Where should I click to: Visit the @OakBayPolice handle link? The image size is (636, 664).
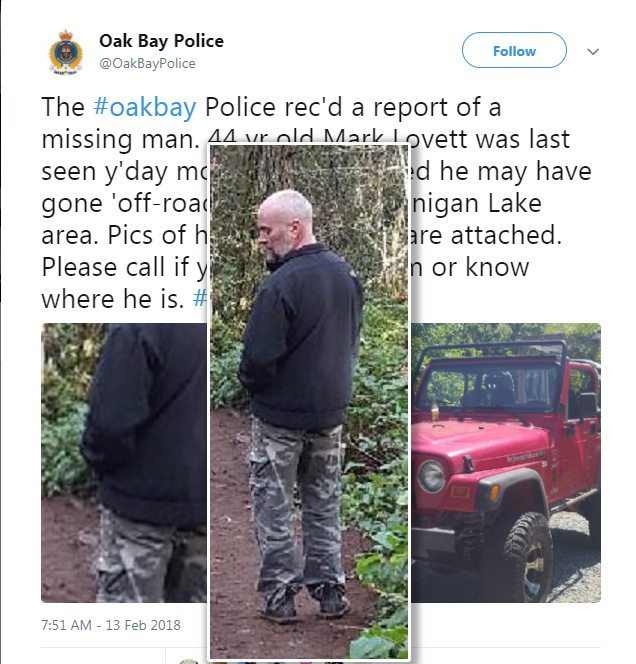tap(147, 64)
